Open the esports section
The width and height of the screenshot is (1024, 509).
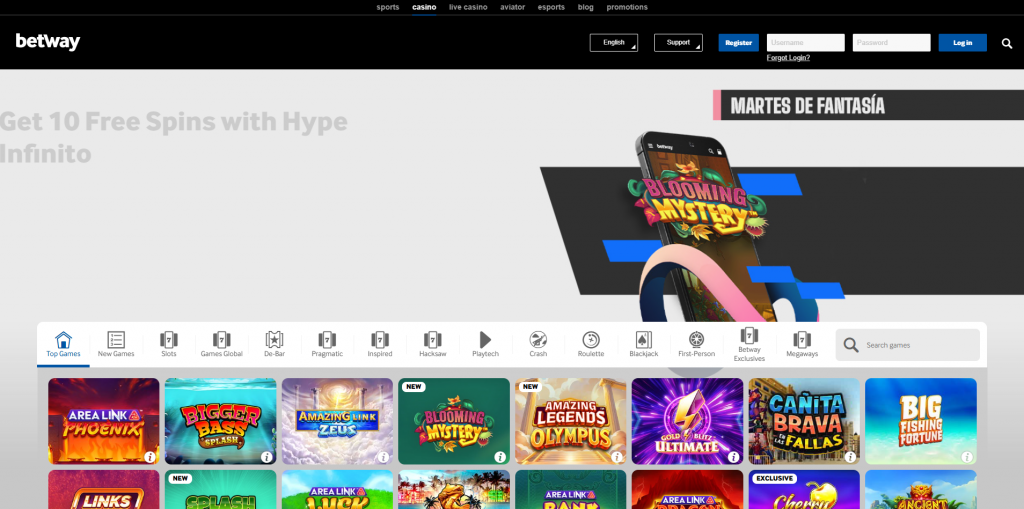point(551,7)
